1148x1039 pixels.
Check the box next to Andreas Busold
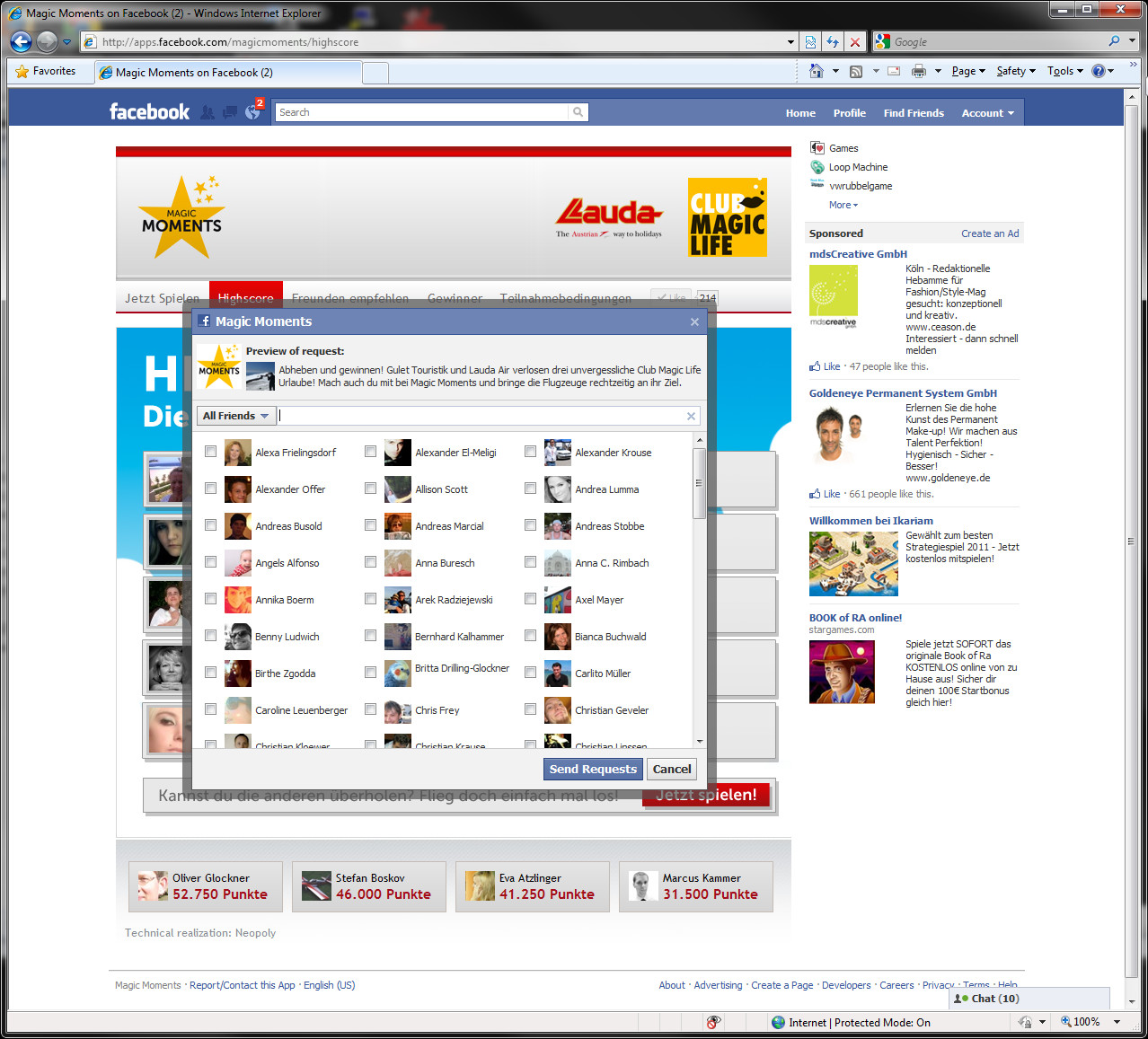210,525
